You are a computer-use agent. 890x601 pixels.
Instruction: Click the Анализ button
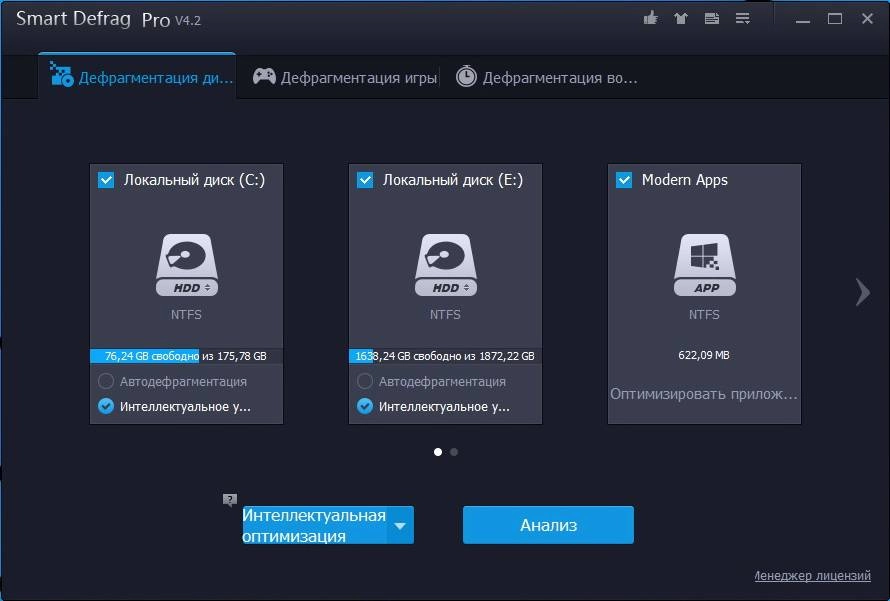pyautogui.click(x=548, y=525)
